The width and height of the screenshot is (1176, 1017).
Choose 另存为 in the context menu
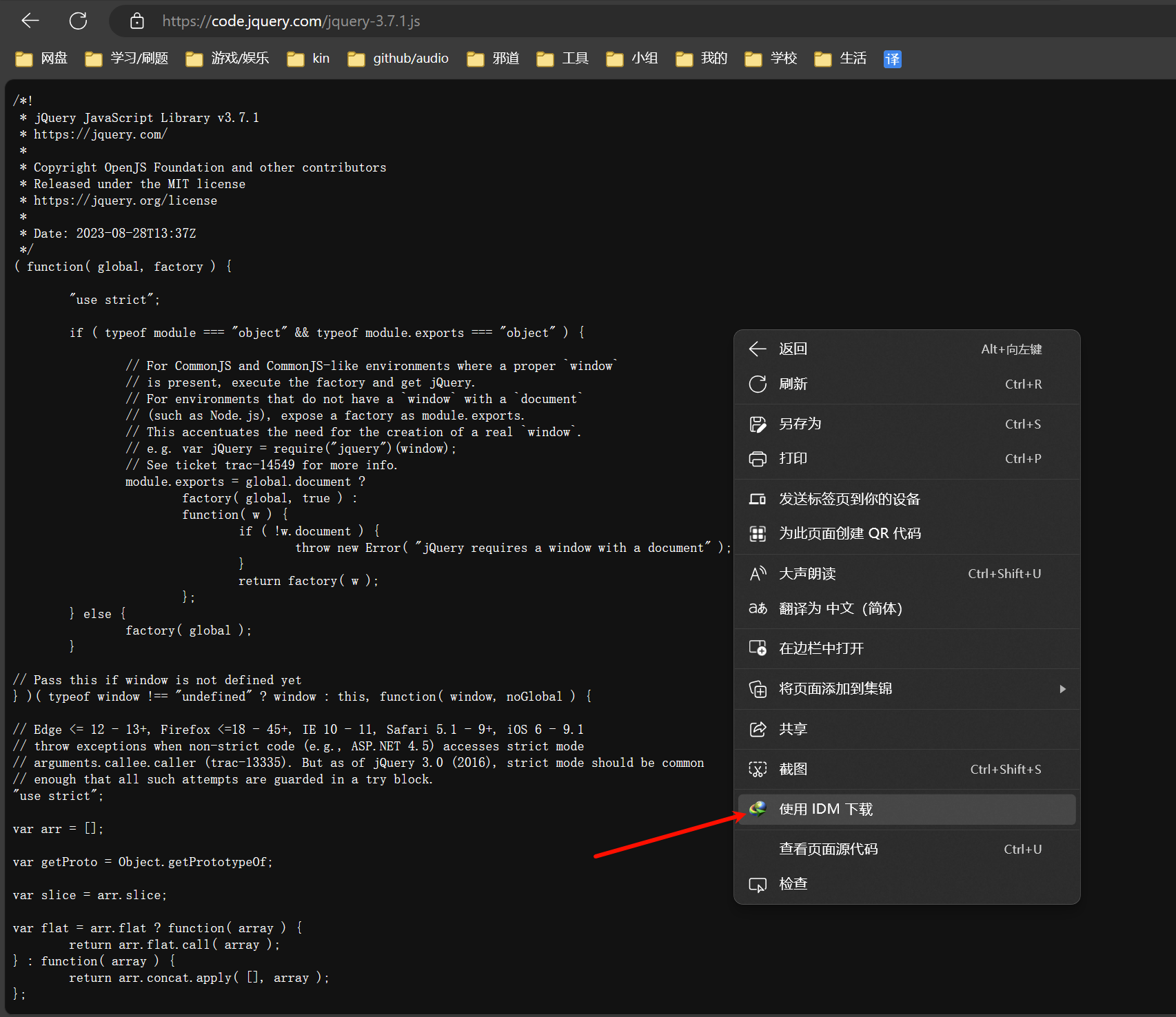(x=800, y=424)
